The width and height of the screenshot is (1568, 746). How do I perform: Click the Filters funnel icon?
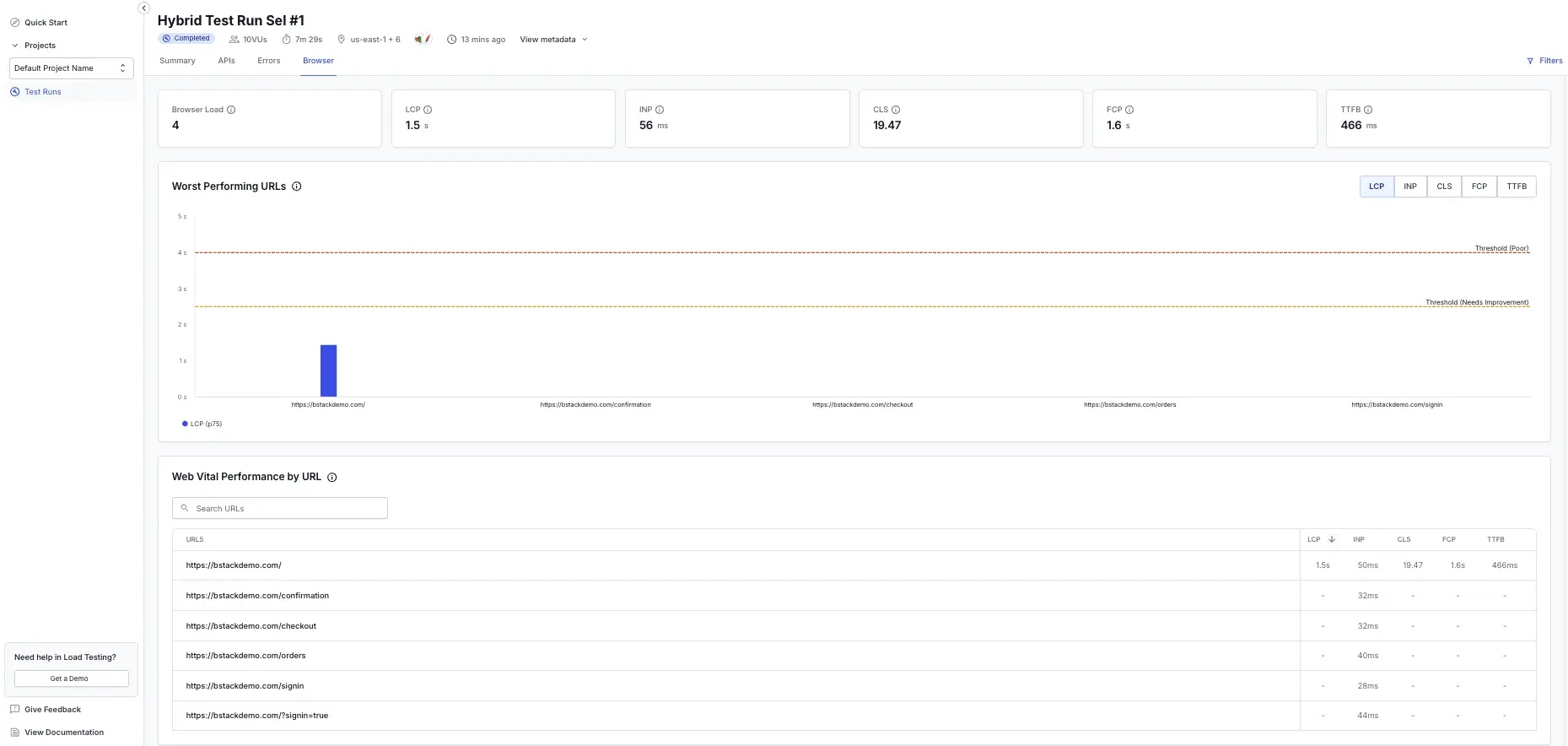click(1530, 61)
